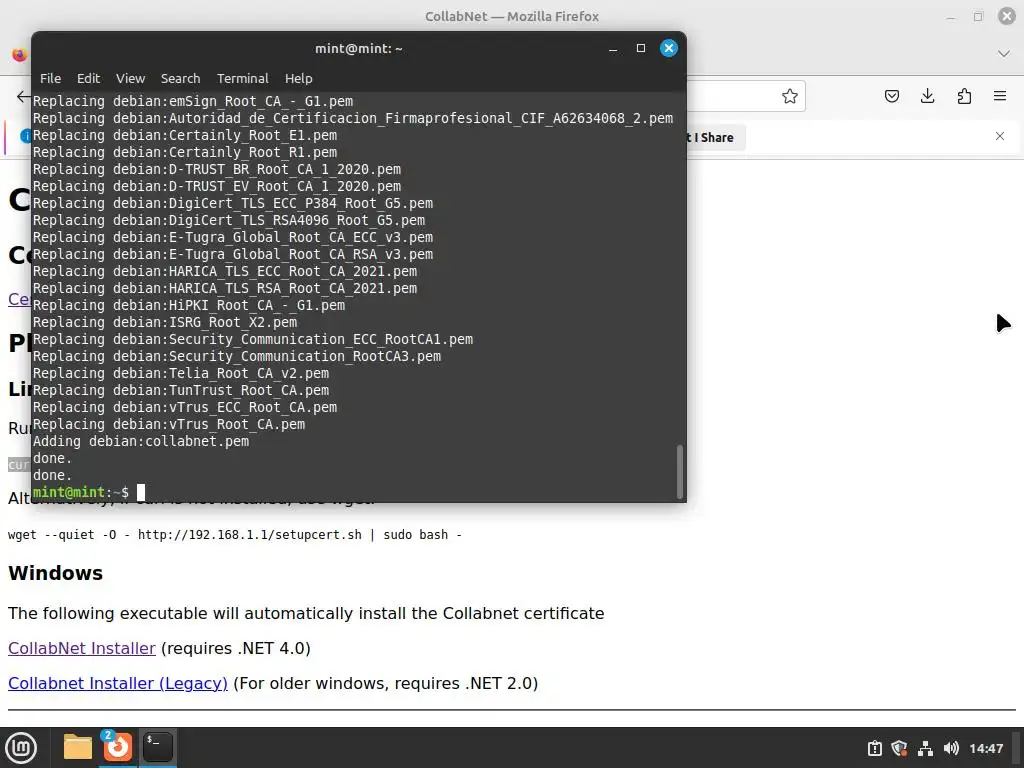Open the terminal File menu

coord(50,78)
